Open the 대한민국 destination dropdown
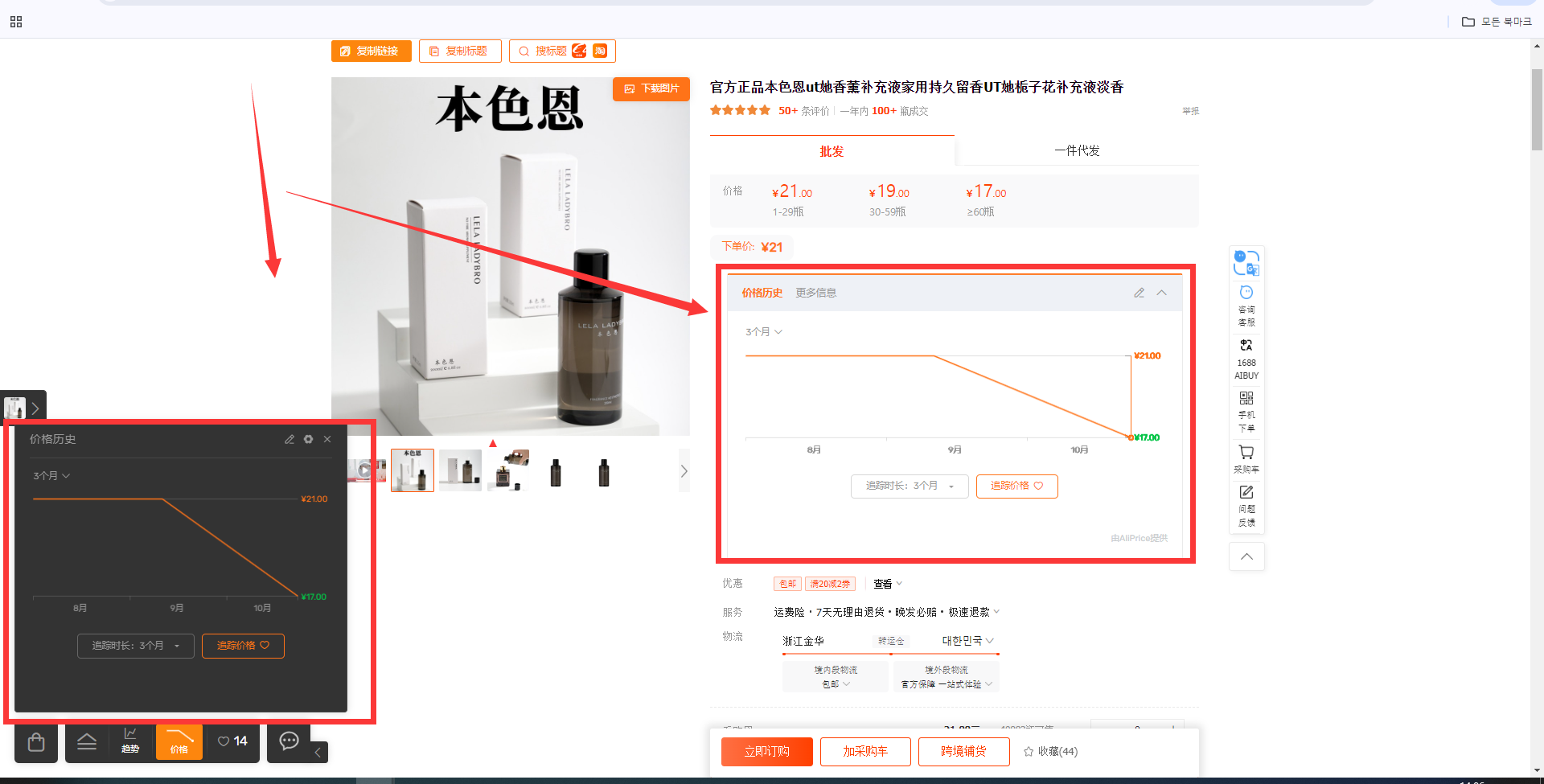1544x784 pixels. [x=968, y=641]
